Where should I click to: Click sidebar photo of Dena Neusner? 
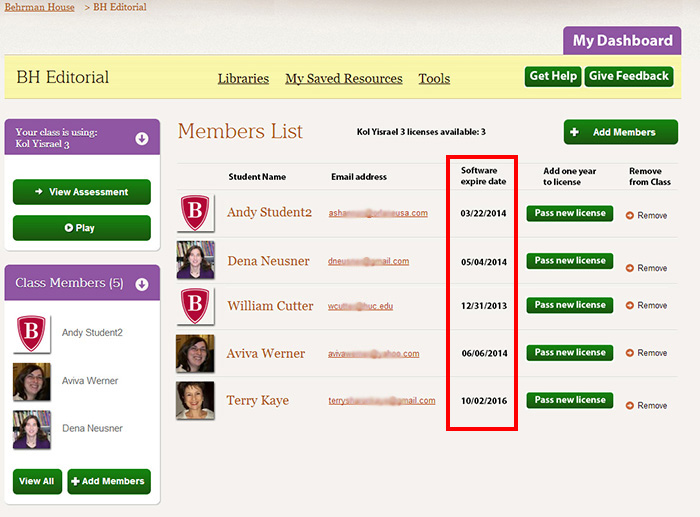point(32,429)
